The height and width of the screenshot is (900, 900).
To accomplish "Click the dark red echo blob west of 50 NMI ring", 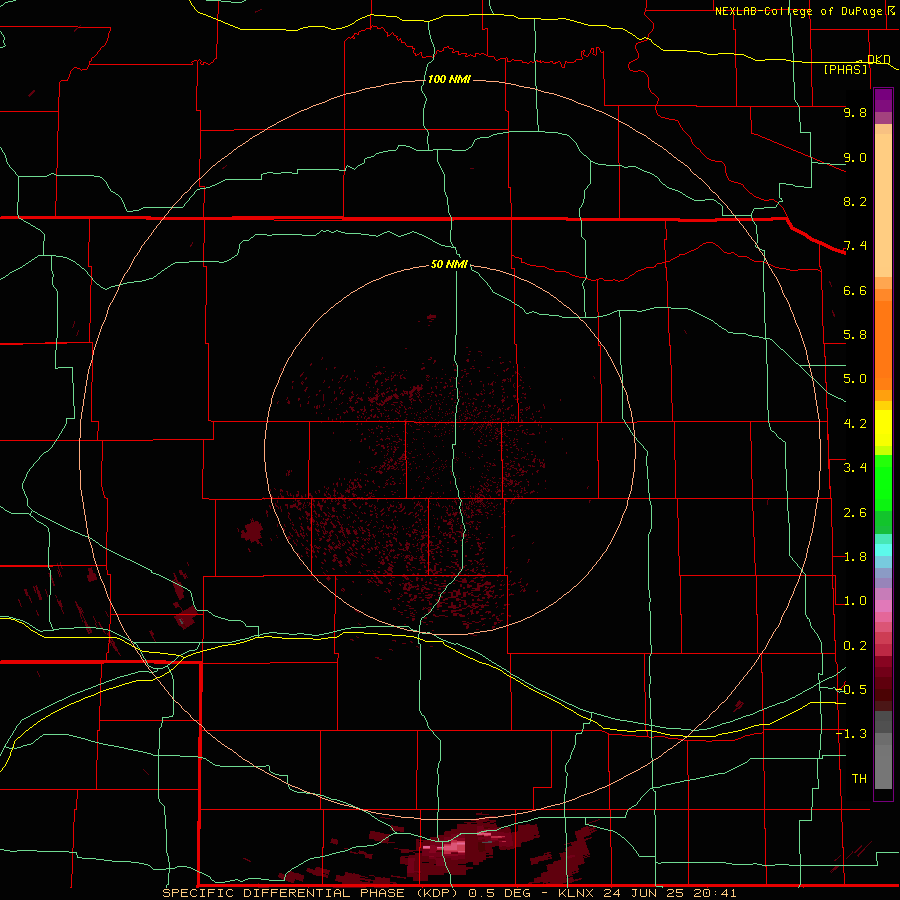I will 252,531.
